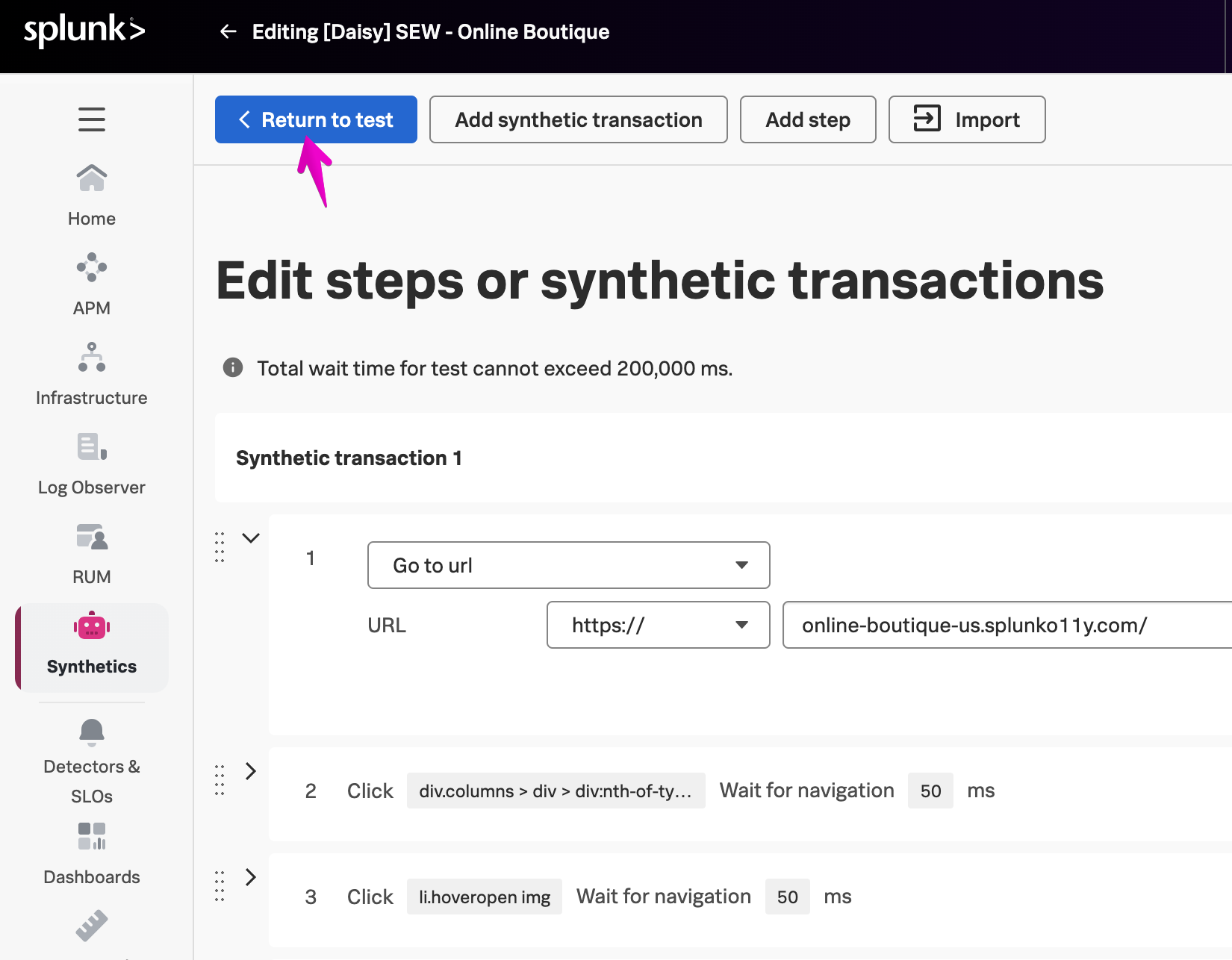Image resolution: width=1232 pixels, height=960 pixels.
Task: Click the back arrow next to the title
Action: coord(228,31)
